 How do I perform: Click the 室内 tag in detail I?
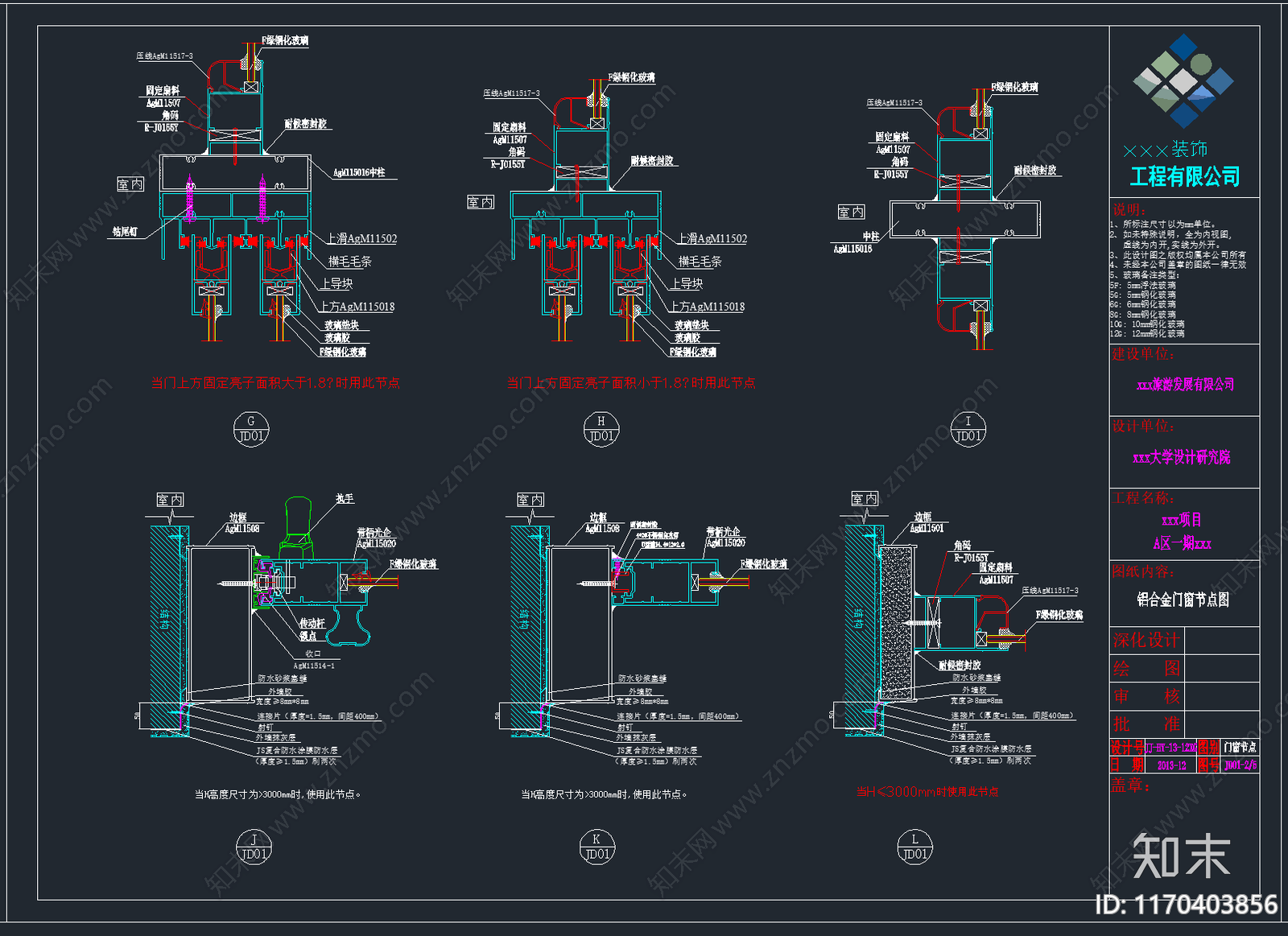851,212
